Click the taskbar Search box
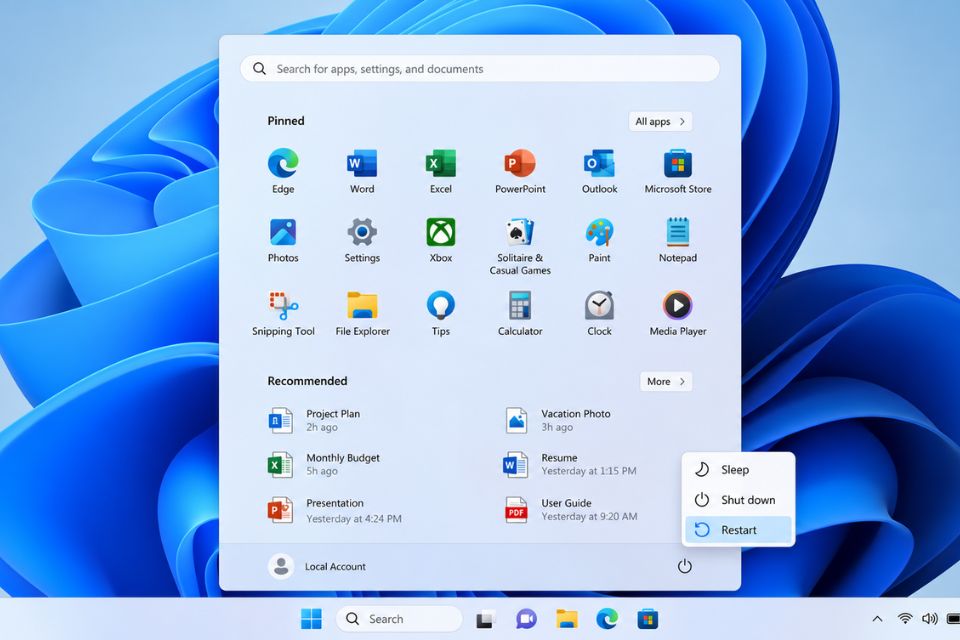The width and height of the screenshot is (960, 640). click(399, 619)
